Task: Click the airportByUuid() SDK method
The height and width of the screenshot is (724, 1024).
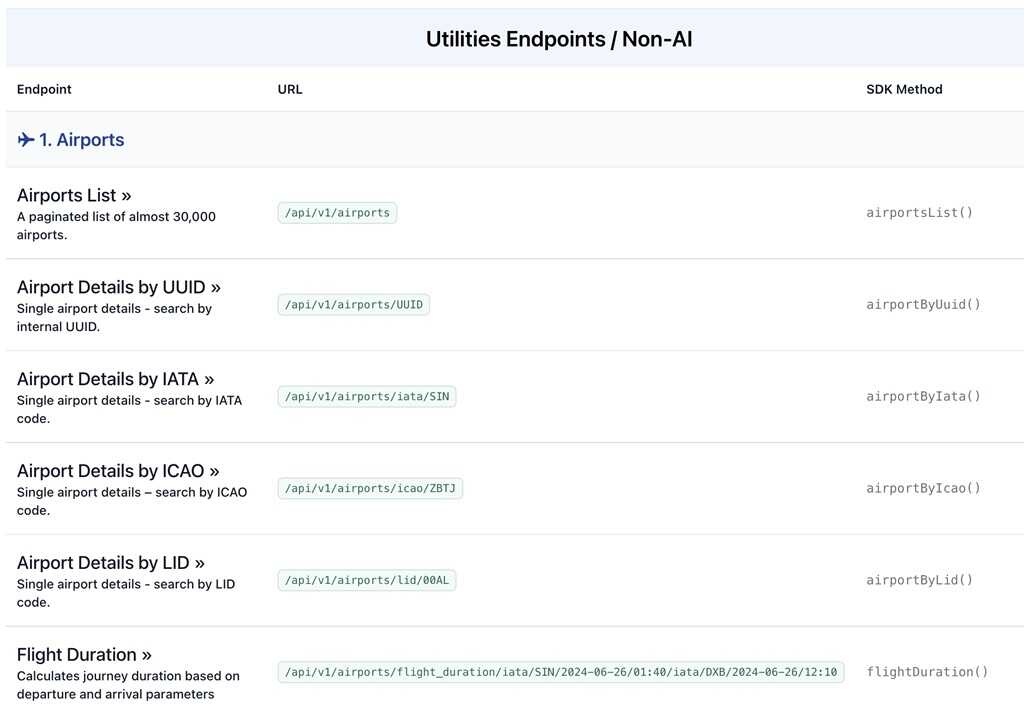Action: point(923,305)
